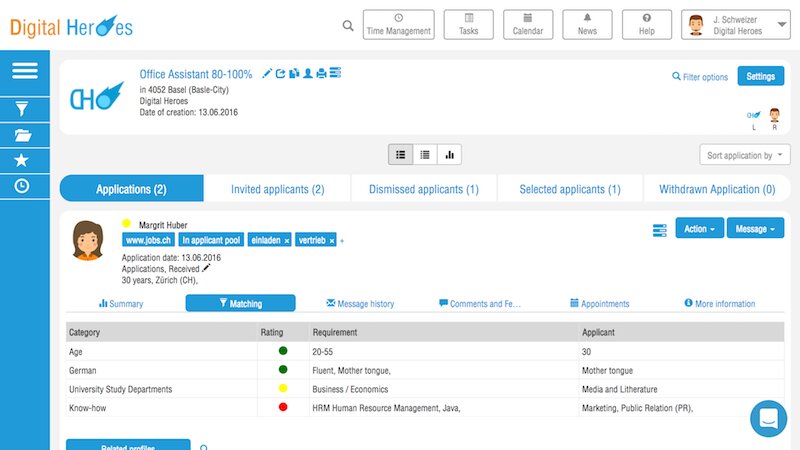
Task: Open the Message dropdown menu
Action: (755, 229)
